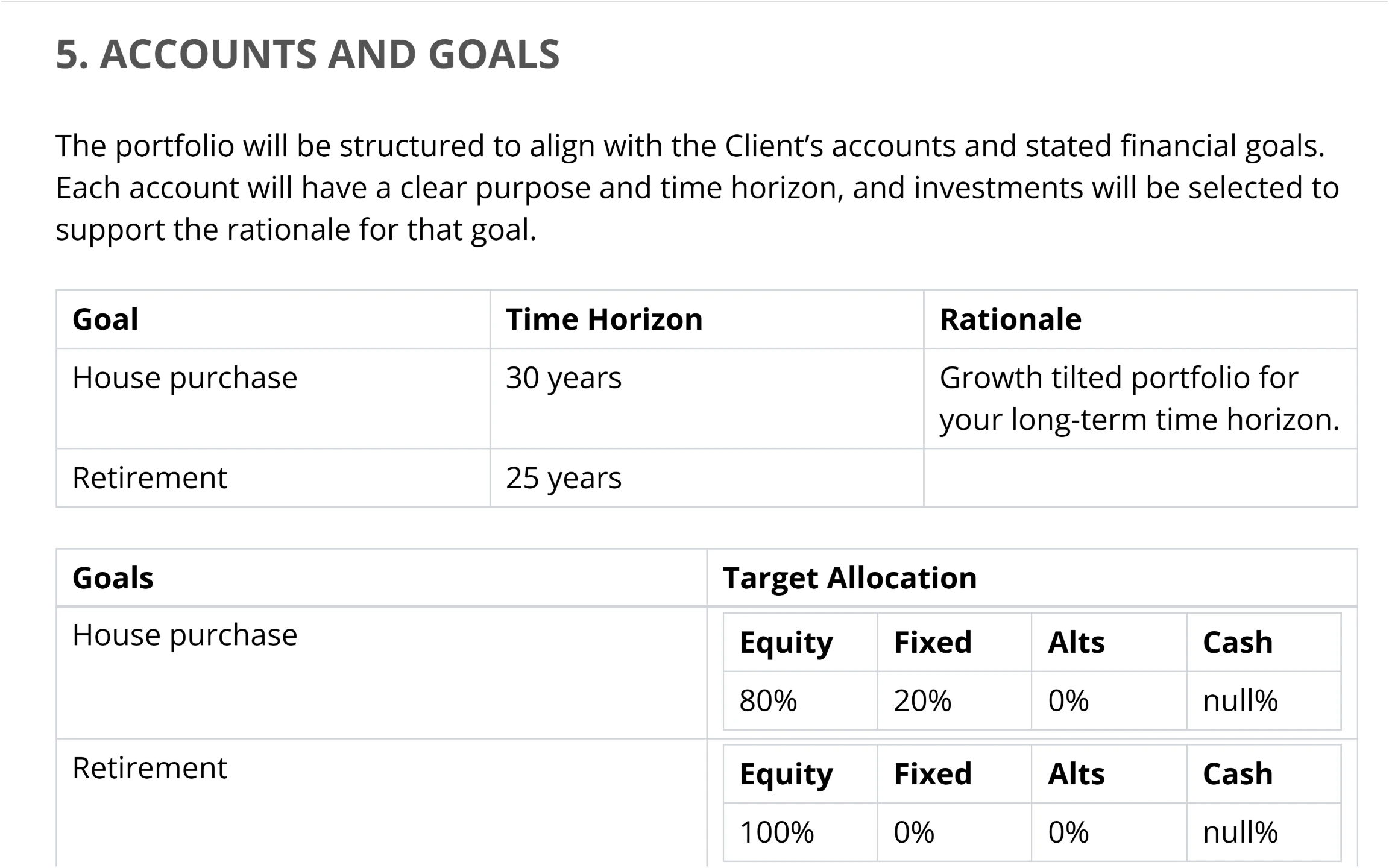Select the Target Allocation column header

coord(850,577)
